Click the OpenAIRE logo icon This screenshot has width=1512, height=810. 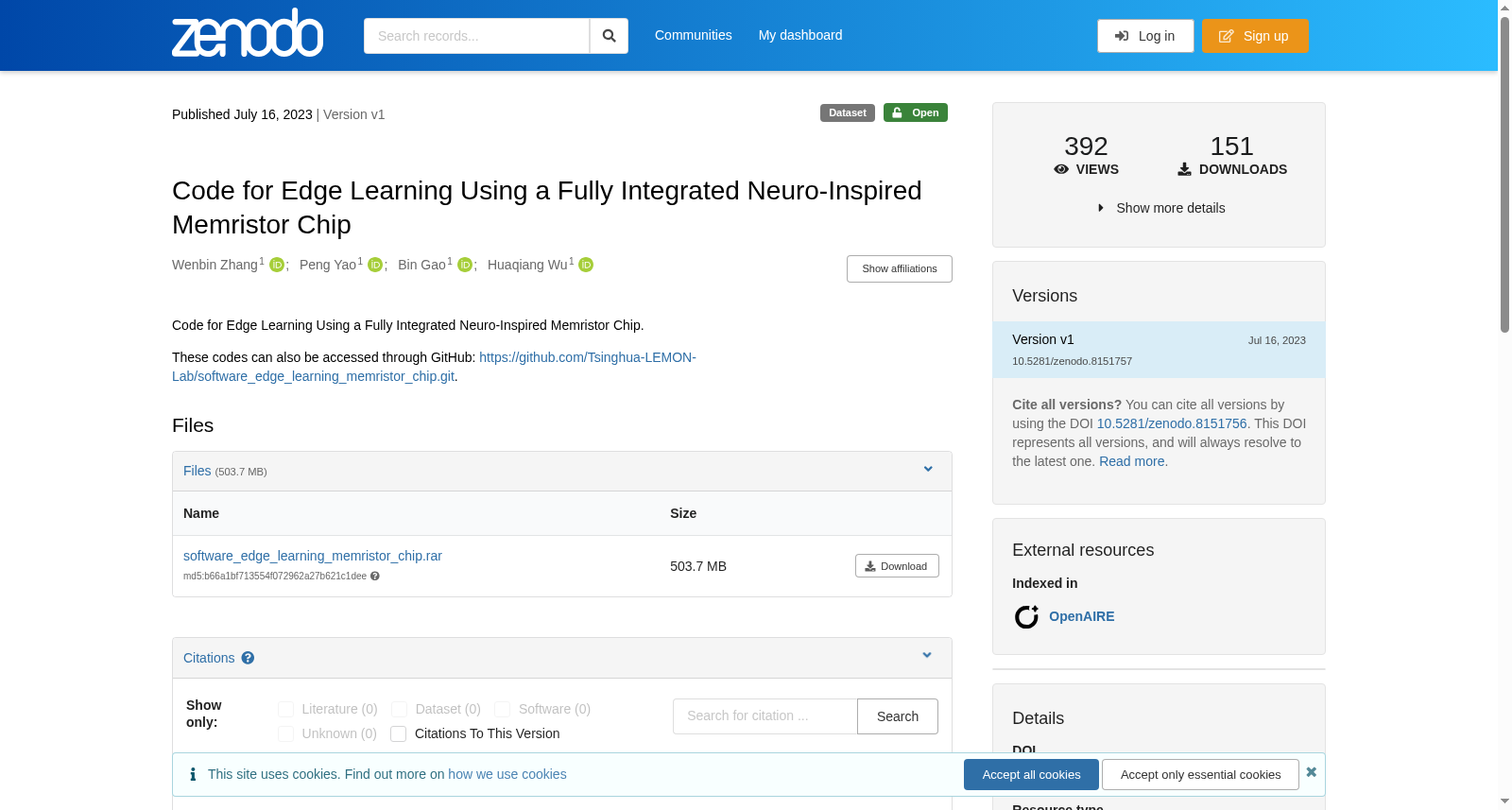pyautogui.click(x=1026, y=616)
